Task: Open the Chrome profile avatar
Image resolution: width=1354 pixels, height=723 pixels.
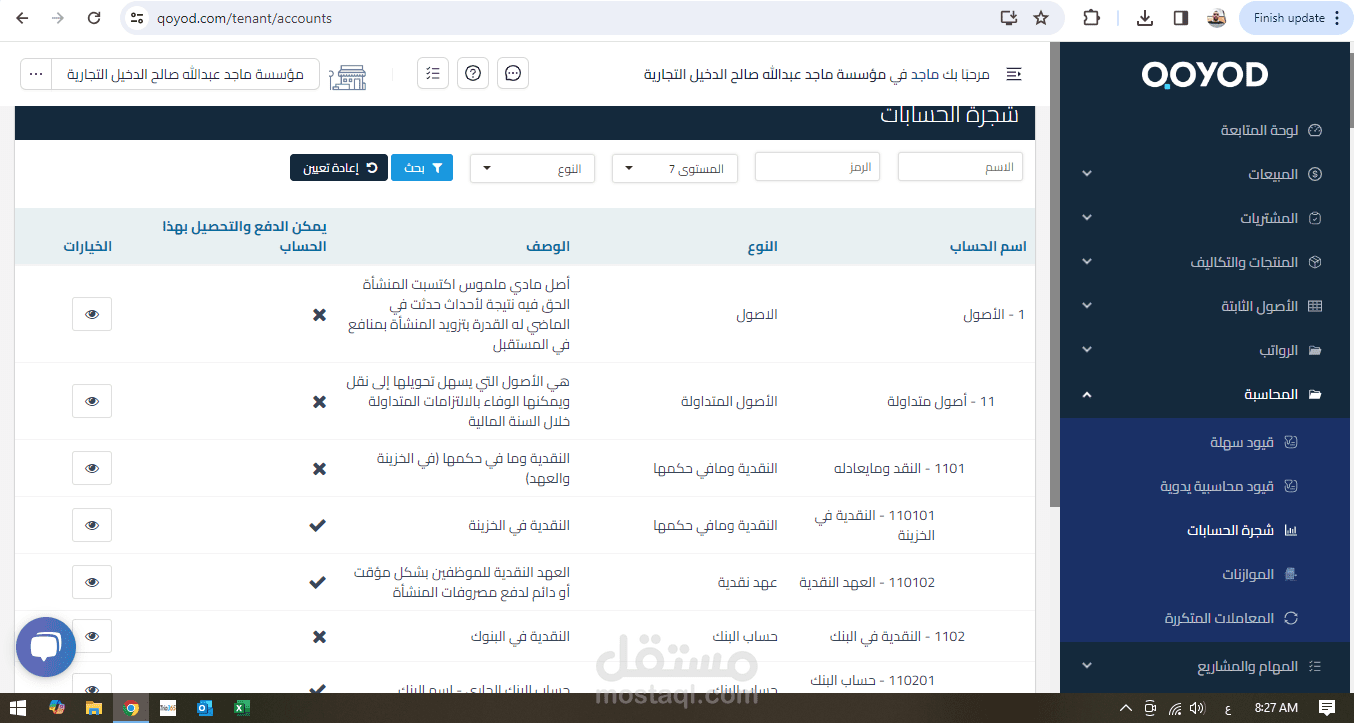Action: click(1216, 18)
